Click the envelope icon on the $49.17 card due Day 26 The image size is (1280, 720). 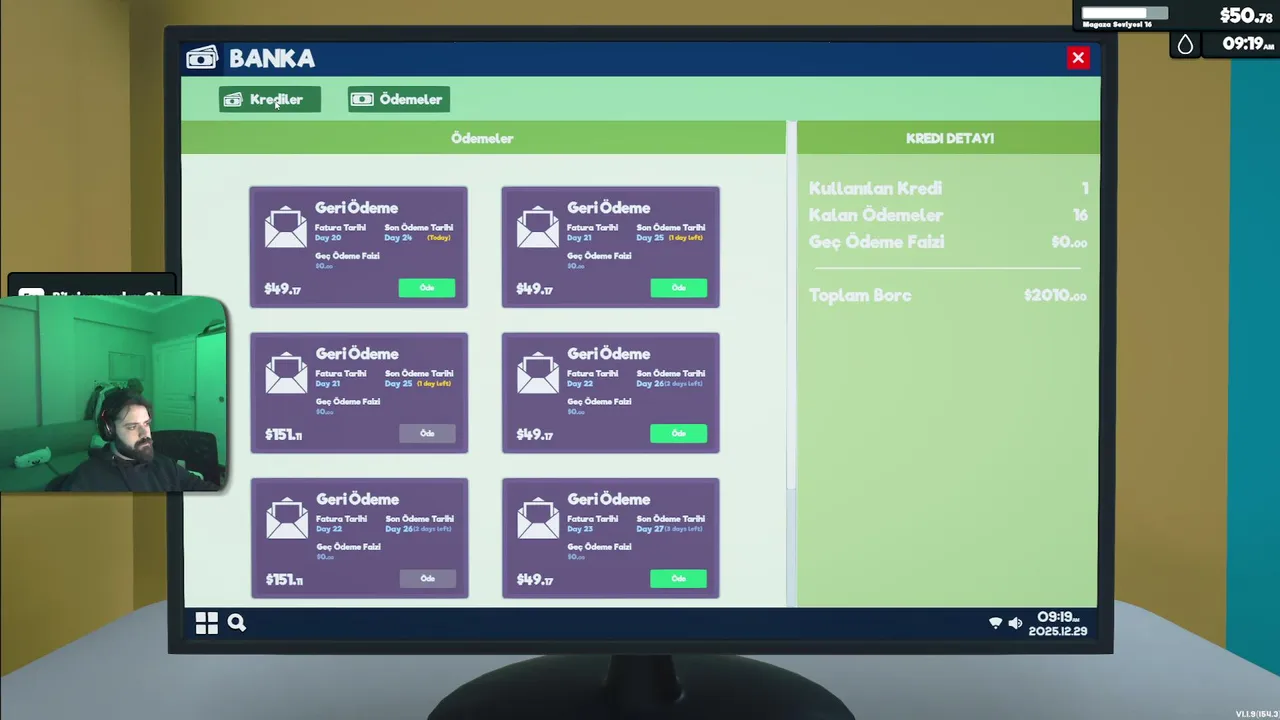coord(538,373)
